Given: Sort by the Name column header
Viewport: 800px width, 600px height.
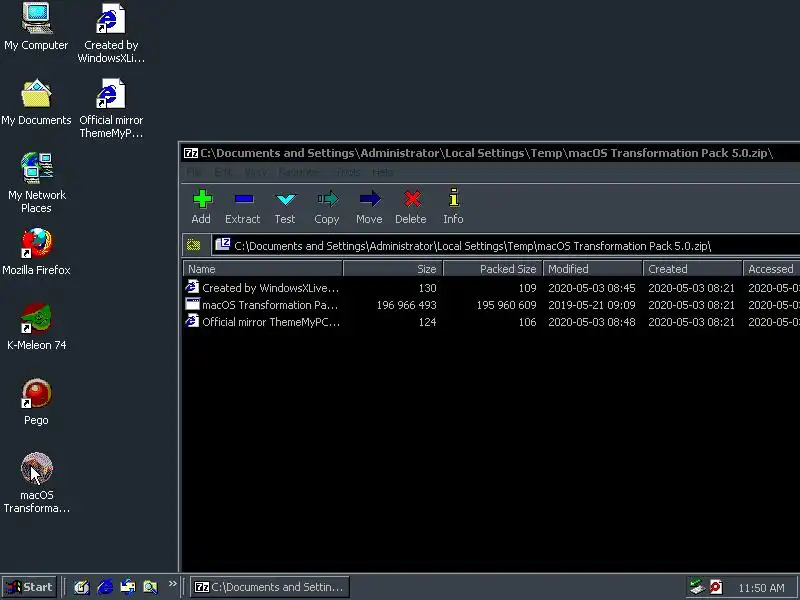Looking at the screenshot, I should (262, 269).
